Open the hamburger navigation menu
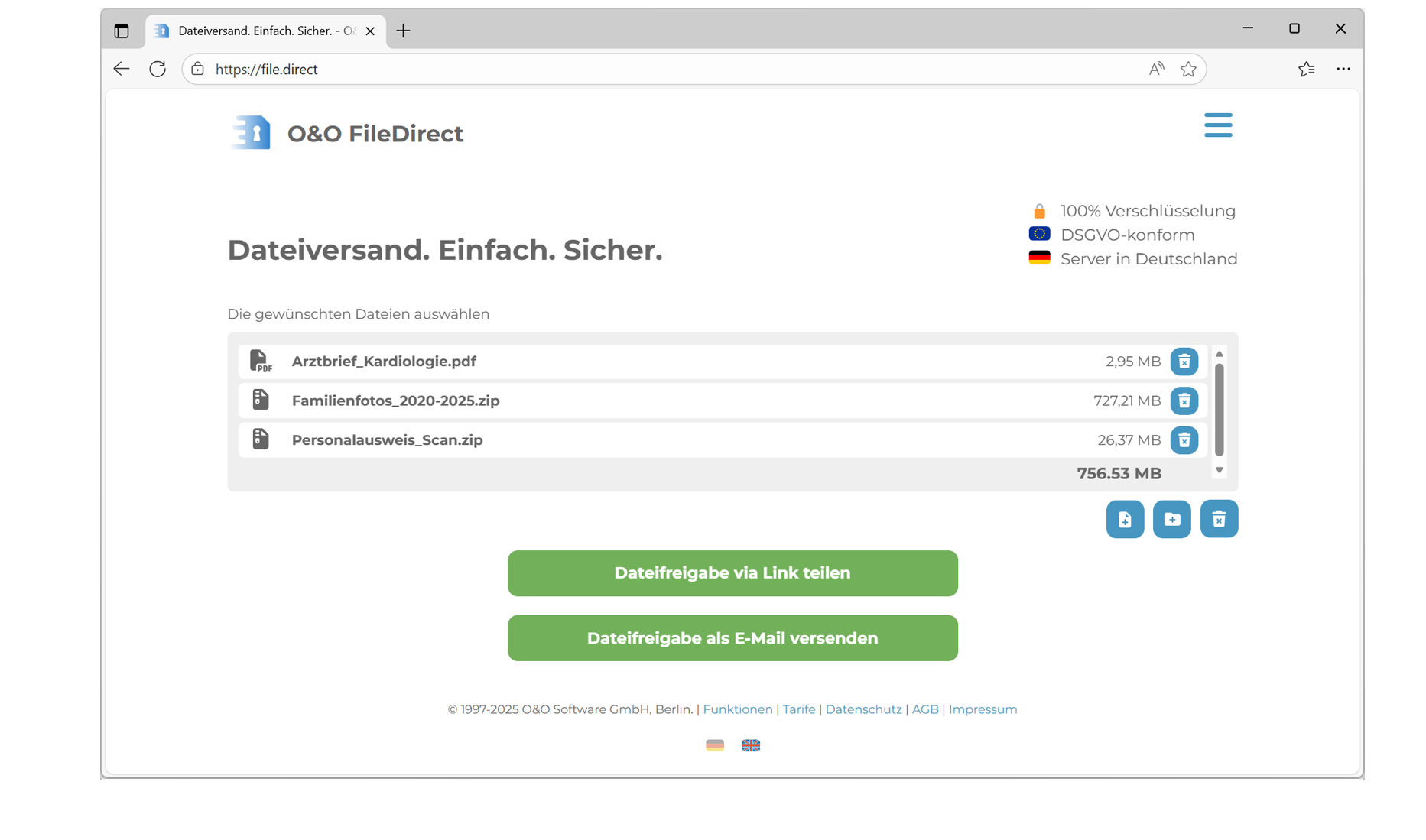 (1217, 125)
